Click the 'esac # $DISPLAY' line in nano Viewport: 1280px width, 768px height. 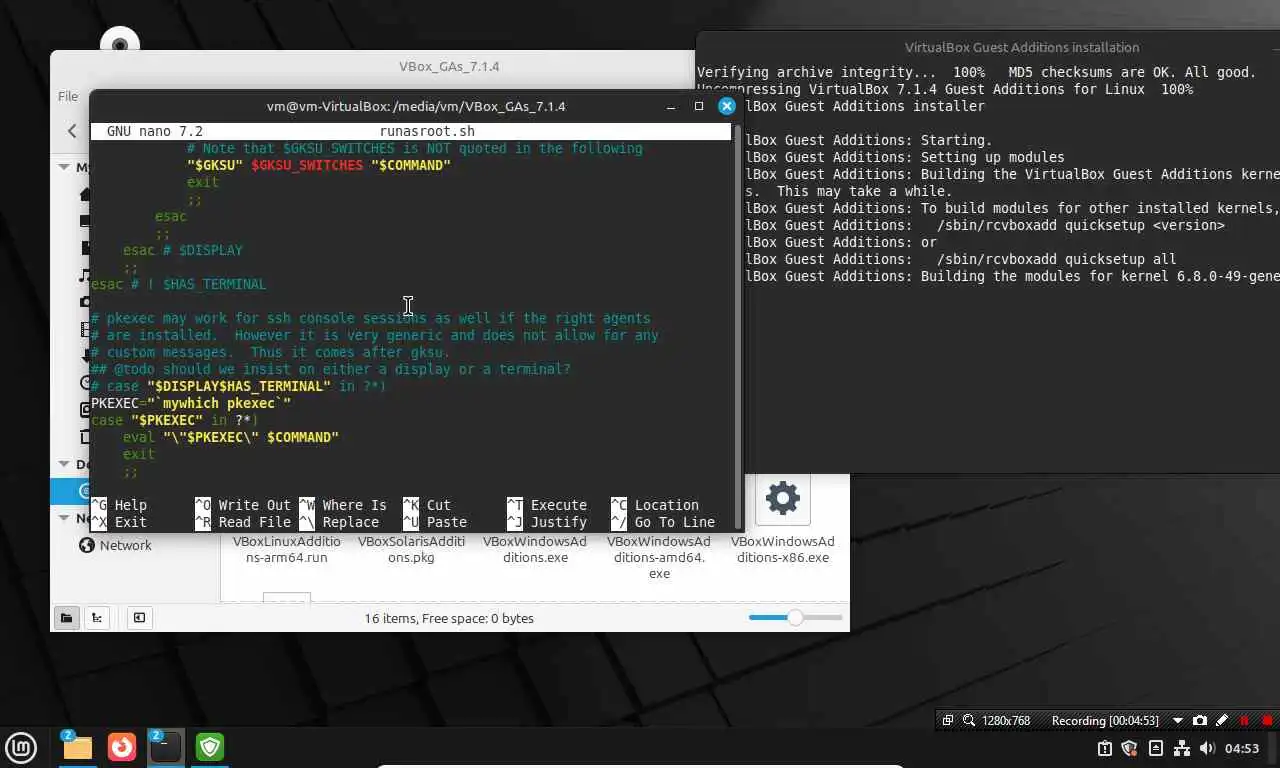pyautogui.click(x=183, y=250)
